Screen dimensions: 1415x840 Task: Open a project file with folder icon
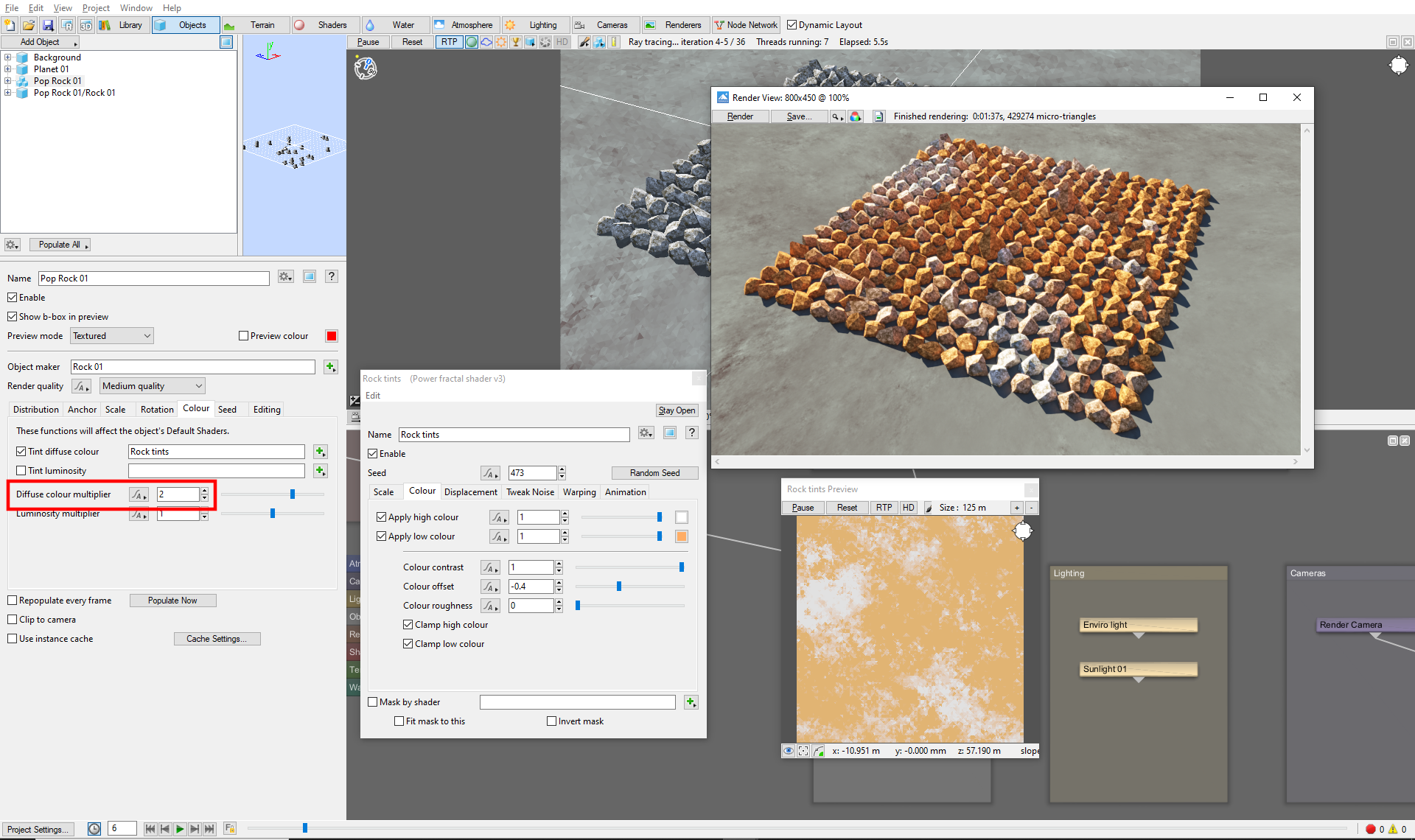tap(29, 25)
